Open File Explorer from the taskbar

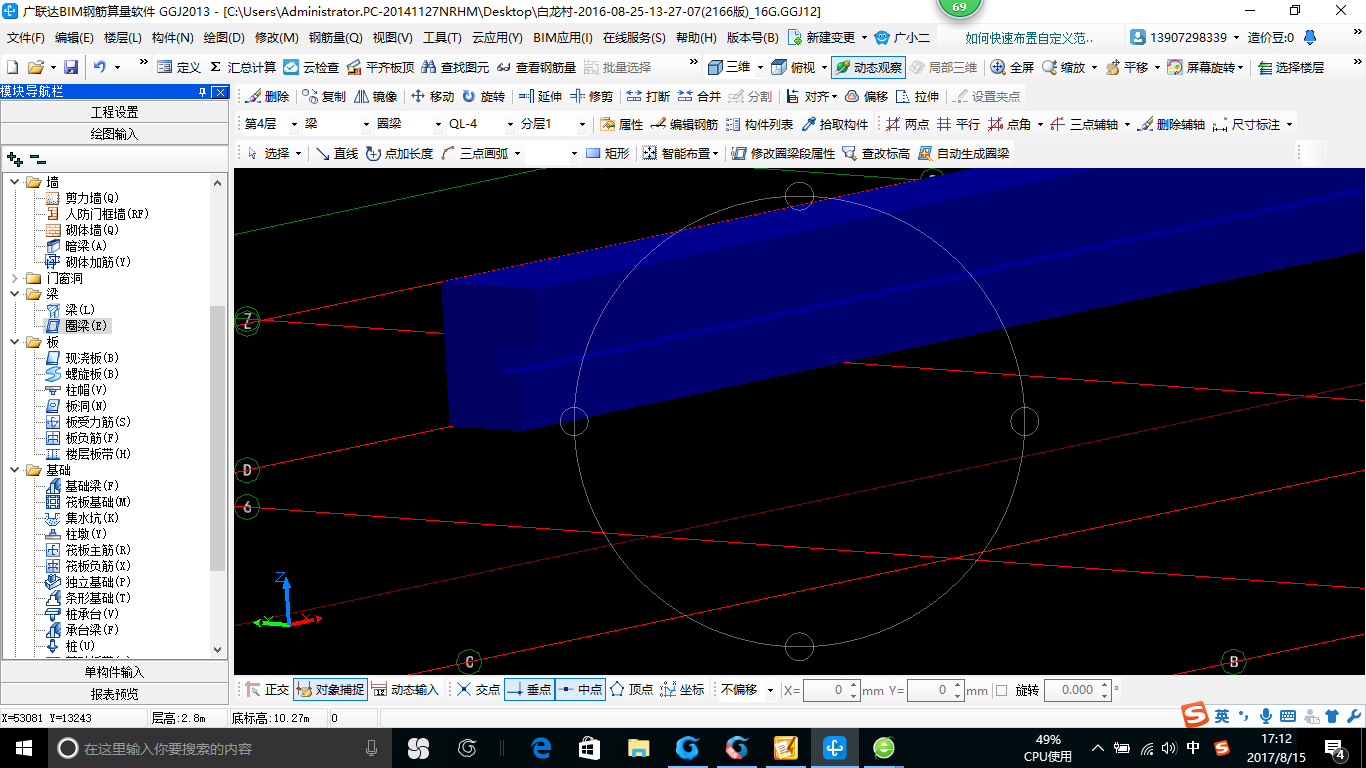638,747
